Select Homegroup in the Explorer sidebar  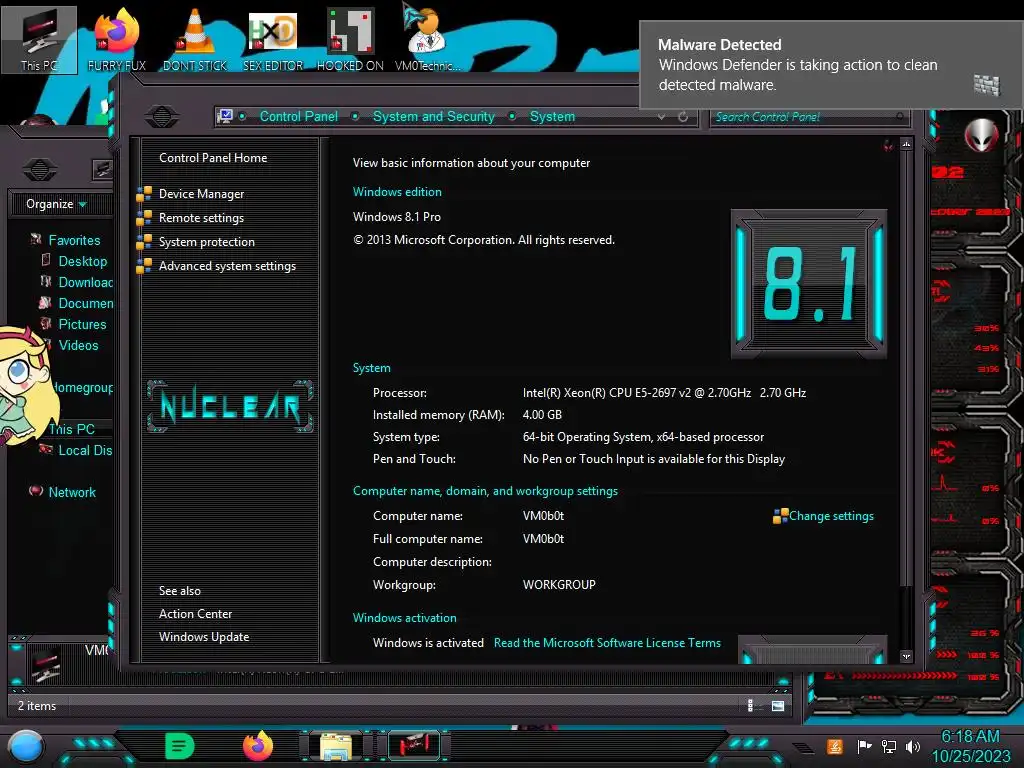pyautogui.click(x=82, y=387)
